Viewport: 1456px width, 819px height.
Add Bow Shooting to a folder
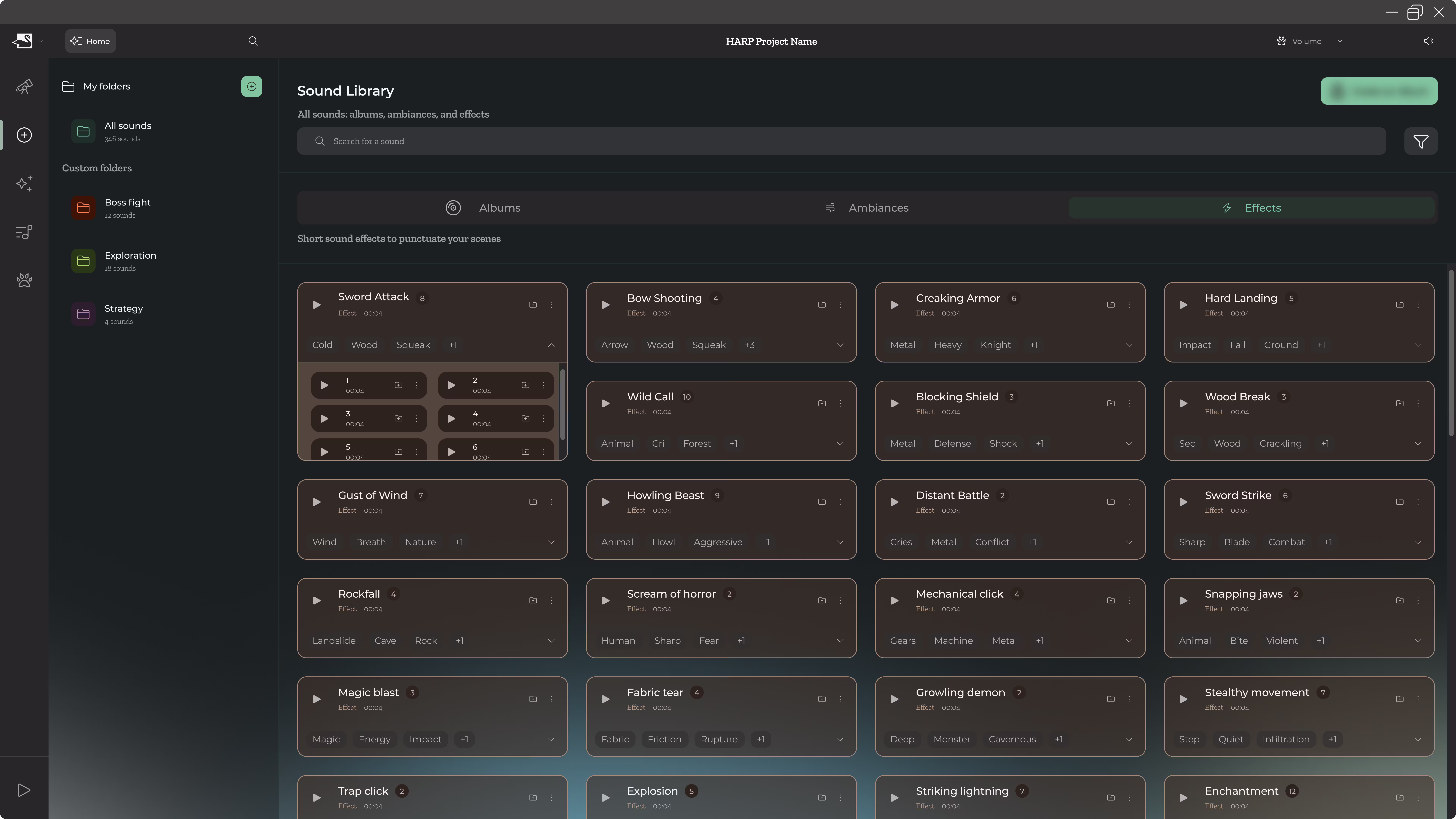pyautogui.click(x=822, y=305)
